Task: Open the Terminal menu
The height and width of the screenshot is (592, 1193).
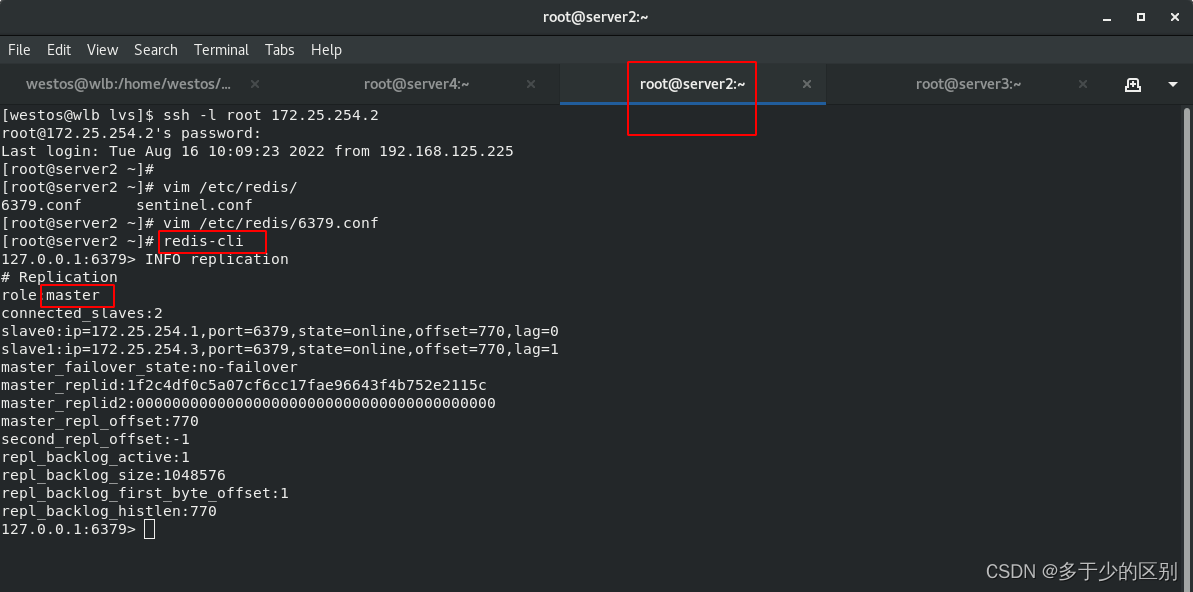Action: [x=221, y=49]
